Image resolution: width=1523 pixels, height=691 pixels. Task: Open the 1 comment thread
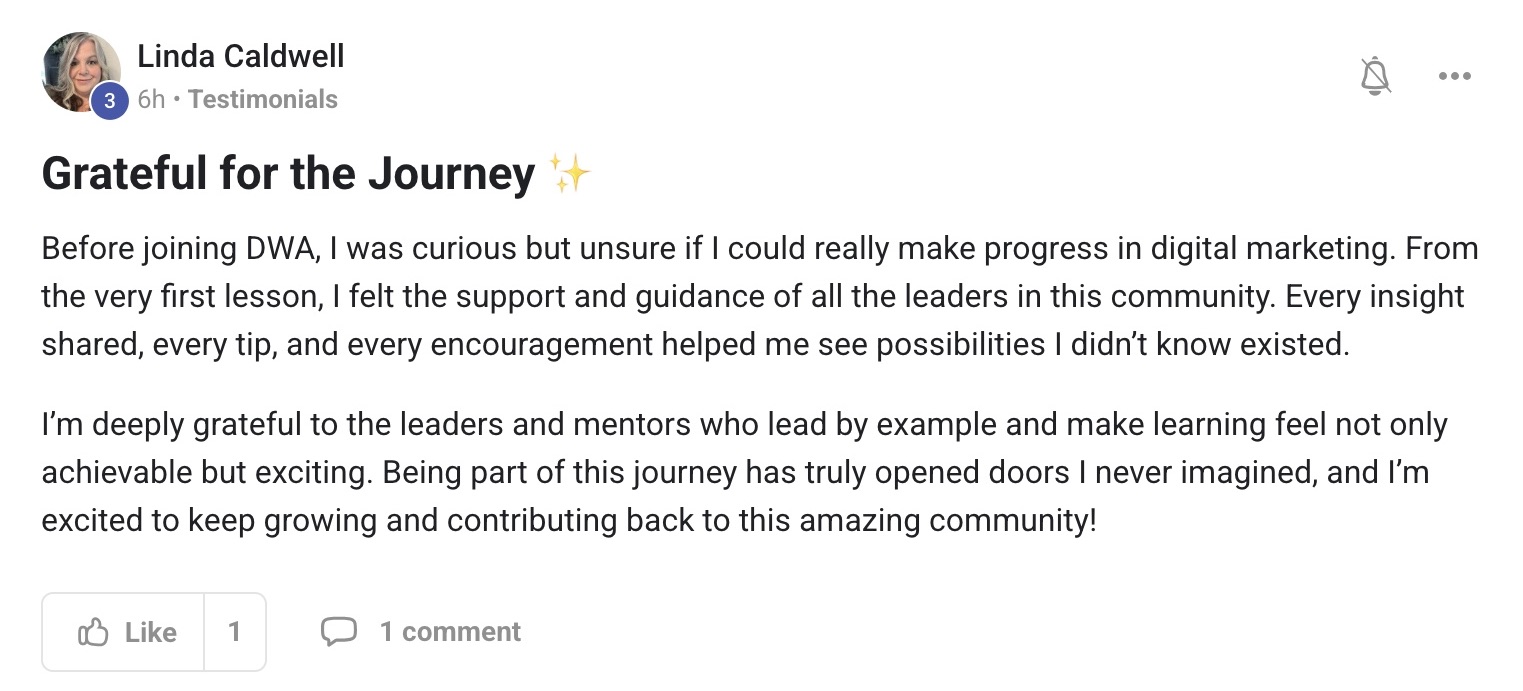pyautogui.click(x=449, y=632)
